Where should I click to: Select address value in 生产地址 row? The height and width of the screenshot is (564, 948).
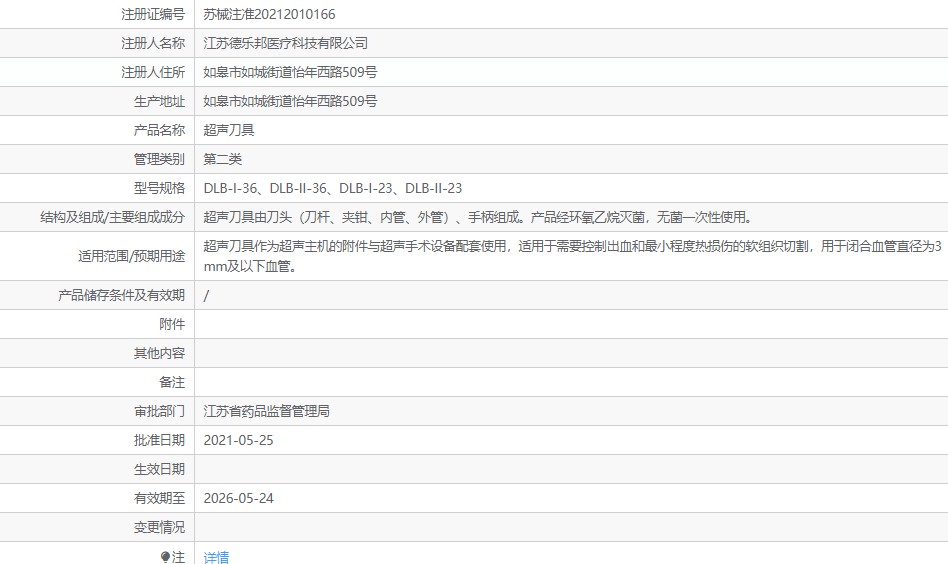coord(290,102)
